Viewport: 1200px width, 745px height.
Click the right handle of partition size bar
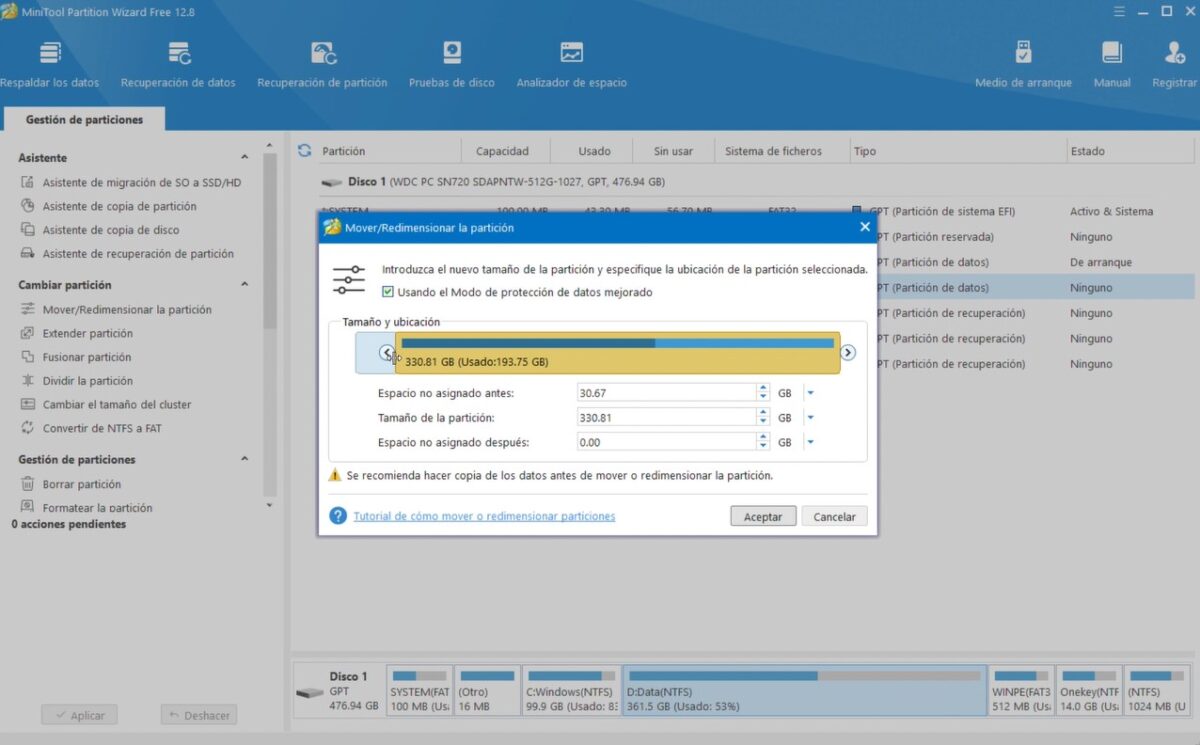click(847, 352)
